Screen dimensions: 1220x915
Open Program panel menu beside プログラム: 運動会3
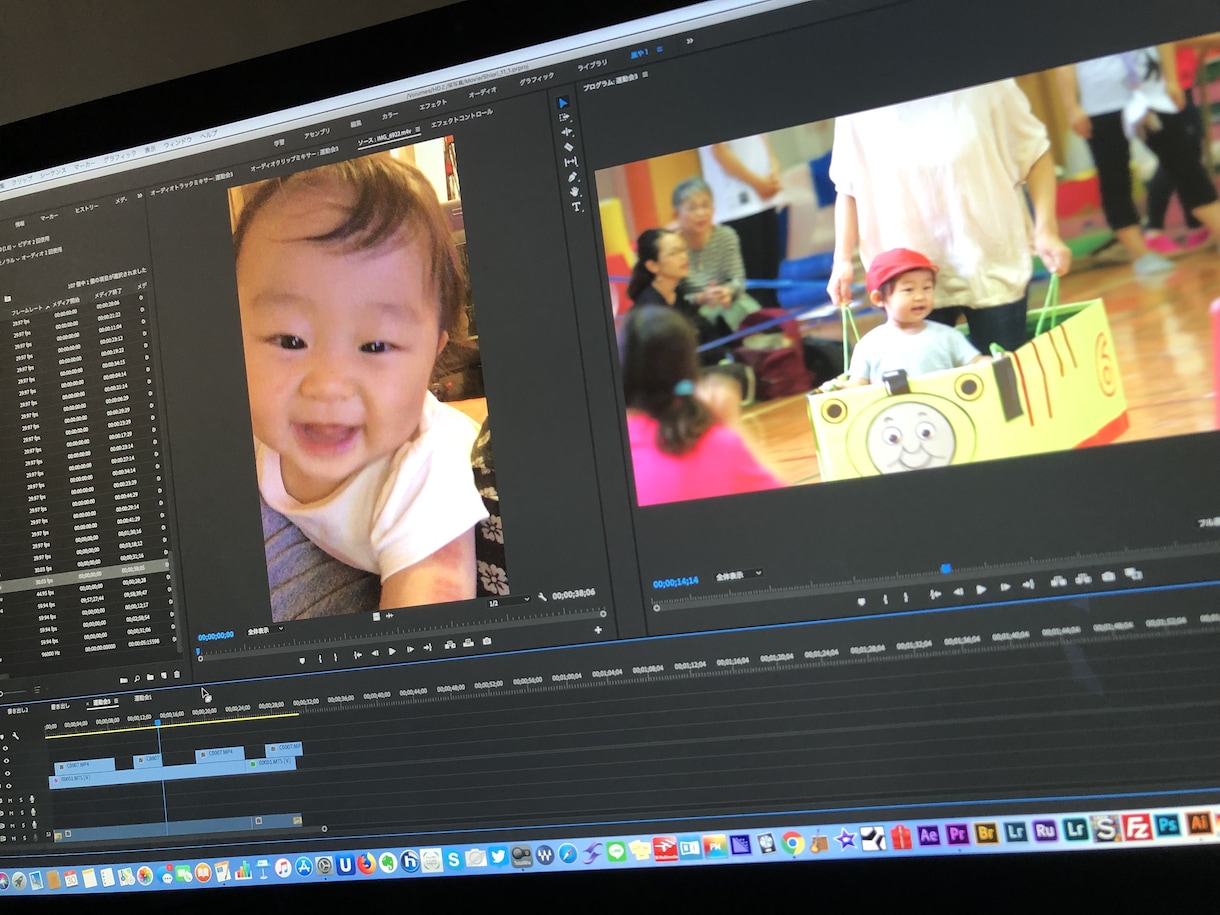(x=645, y=75)
